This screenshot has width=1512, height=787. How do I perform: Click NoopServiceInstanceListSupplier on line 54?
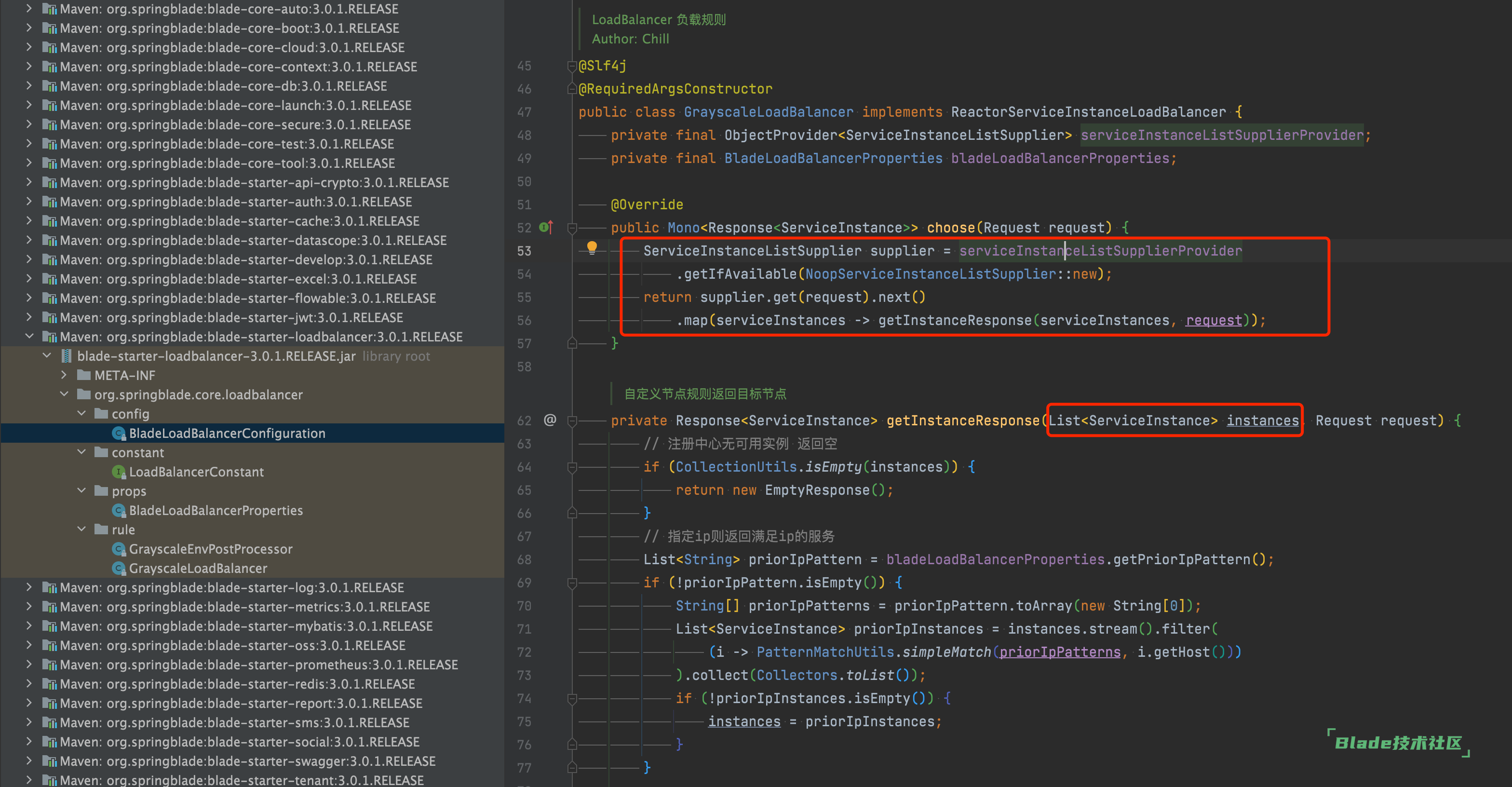[x=931, y=274]
